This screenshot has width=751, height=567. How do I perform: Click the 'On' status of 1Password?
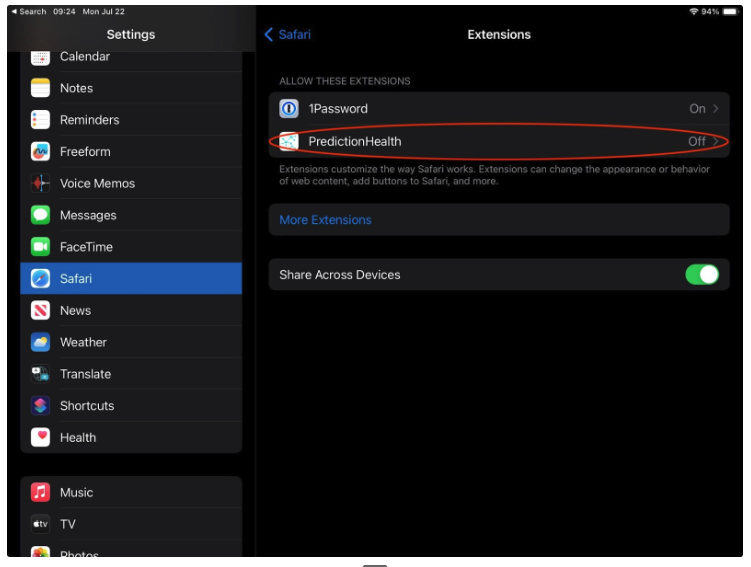point(697,109)
